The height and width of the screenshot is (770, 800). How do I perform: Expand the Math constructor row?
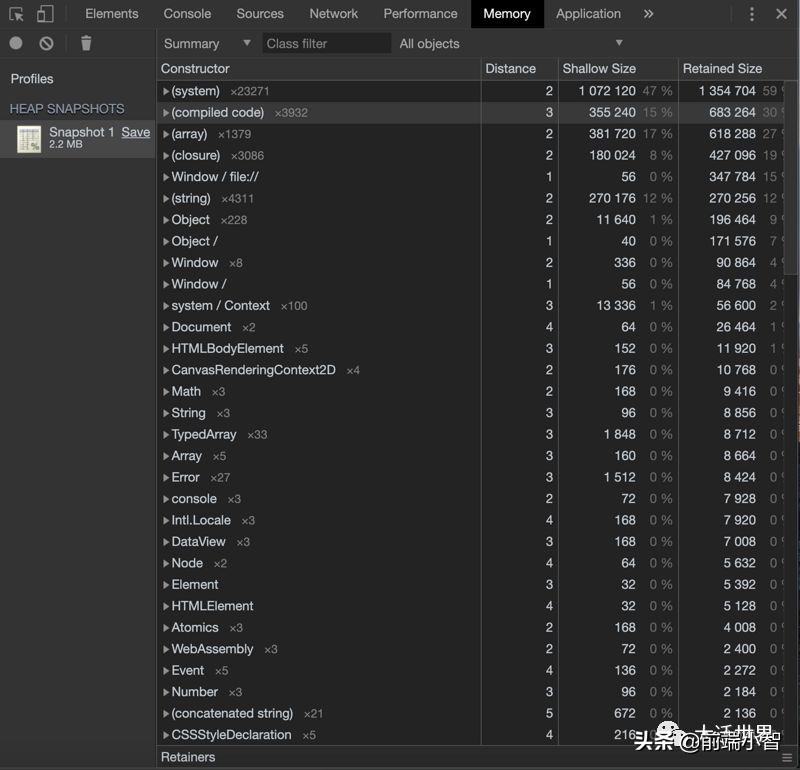[x=168, y=391]
